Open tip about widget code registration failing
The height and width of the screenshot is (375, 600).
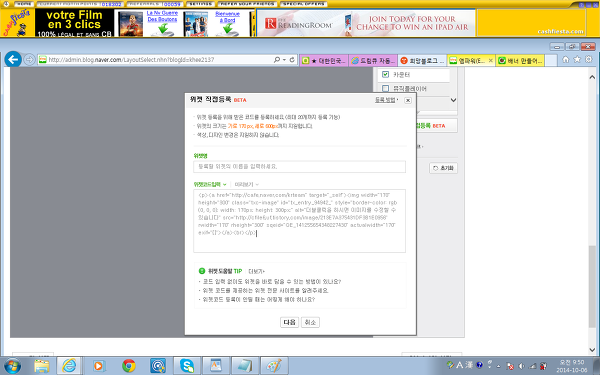click(x=258, y=299)
